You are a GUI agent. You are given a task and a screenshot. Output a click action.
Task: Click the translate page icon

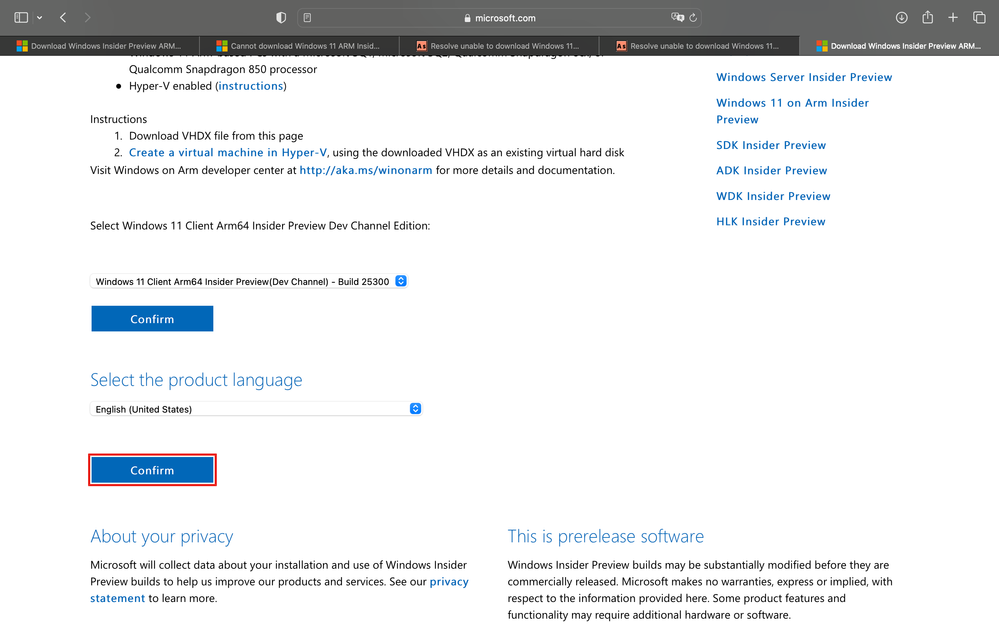click(677, 17)
